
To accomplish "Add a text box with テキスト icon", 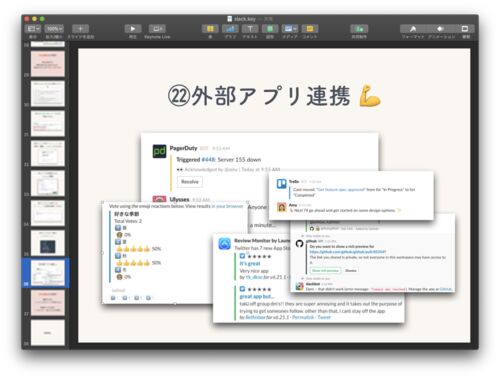I will 250,29.
